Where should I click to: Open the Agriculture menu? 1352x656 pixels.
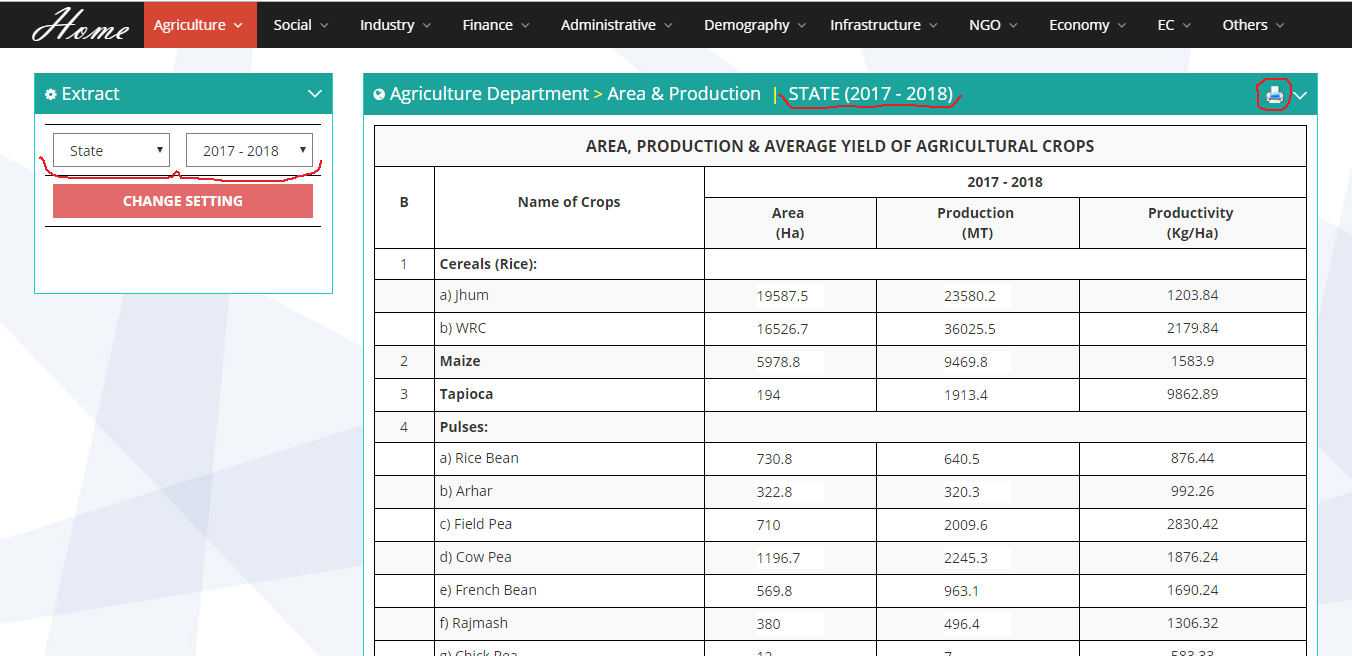coord(199,25)
